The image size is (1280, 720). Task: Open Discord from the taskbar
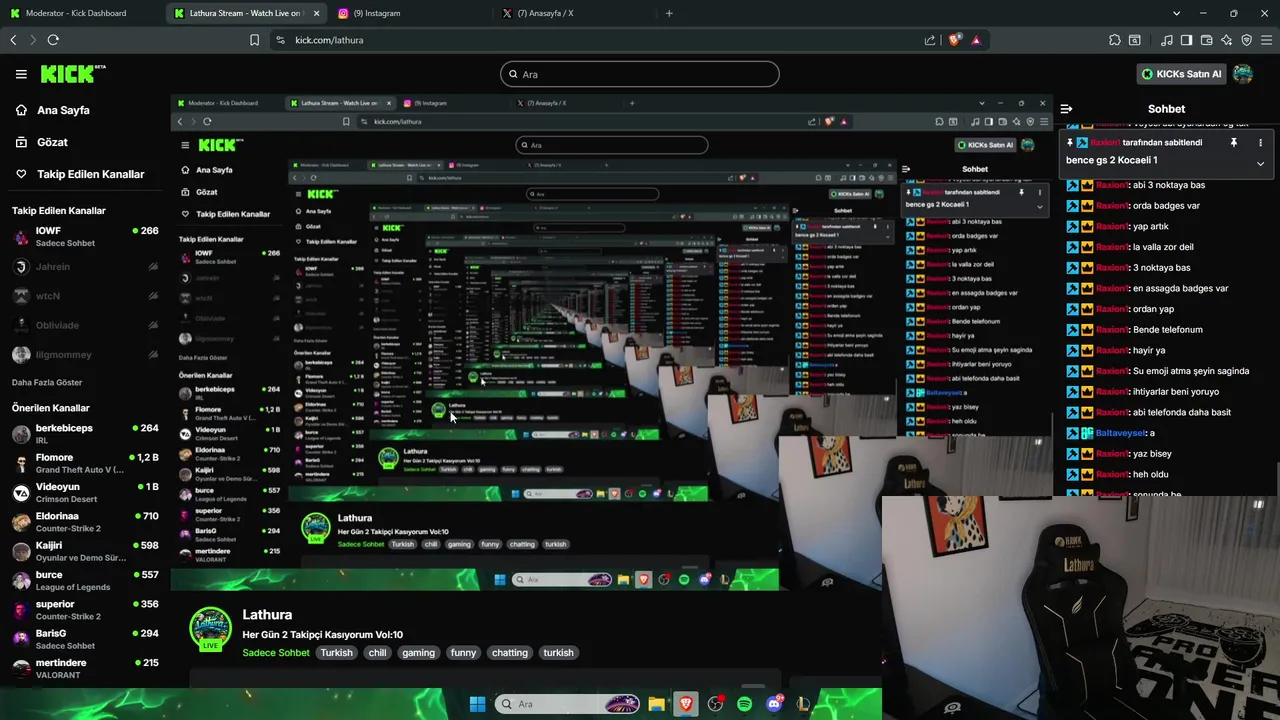(x=774, y=704)
